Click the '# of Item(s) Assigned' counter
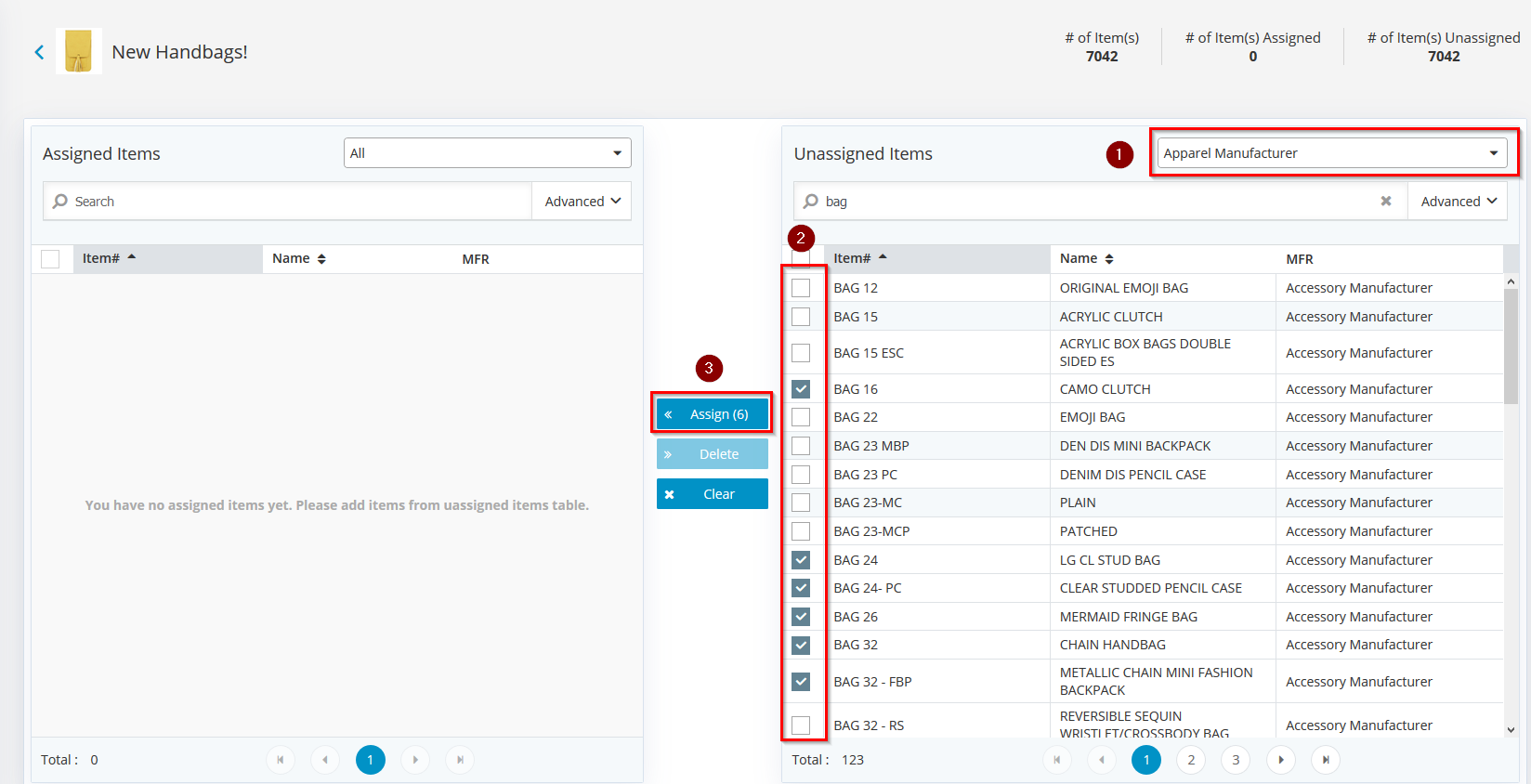The width and height of the screenshot is (1531, 784). pyautogui.click(x=1252, y=46)
